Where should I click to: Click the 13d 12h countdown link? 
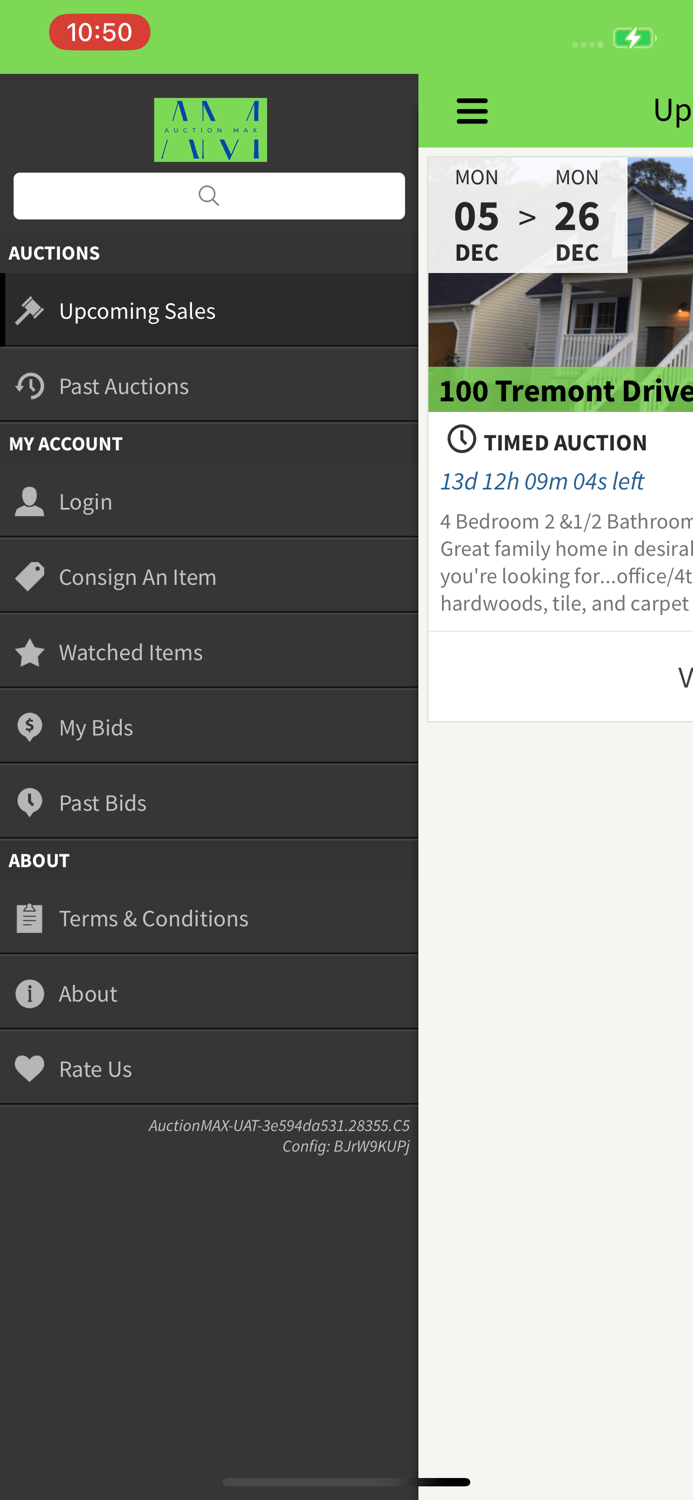543,481
